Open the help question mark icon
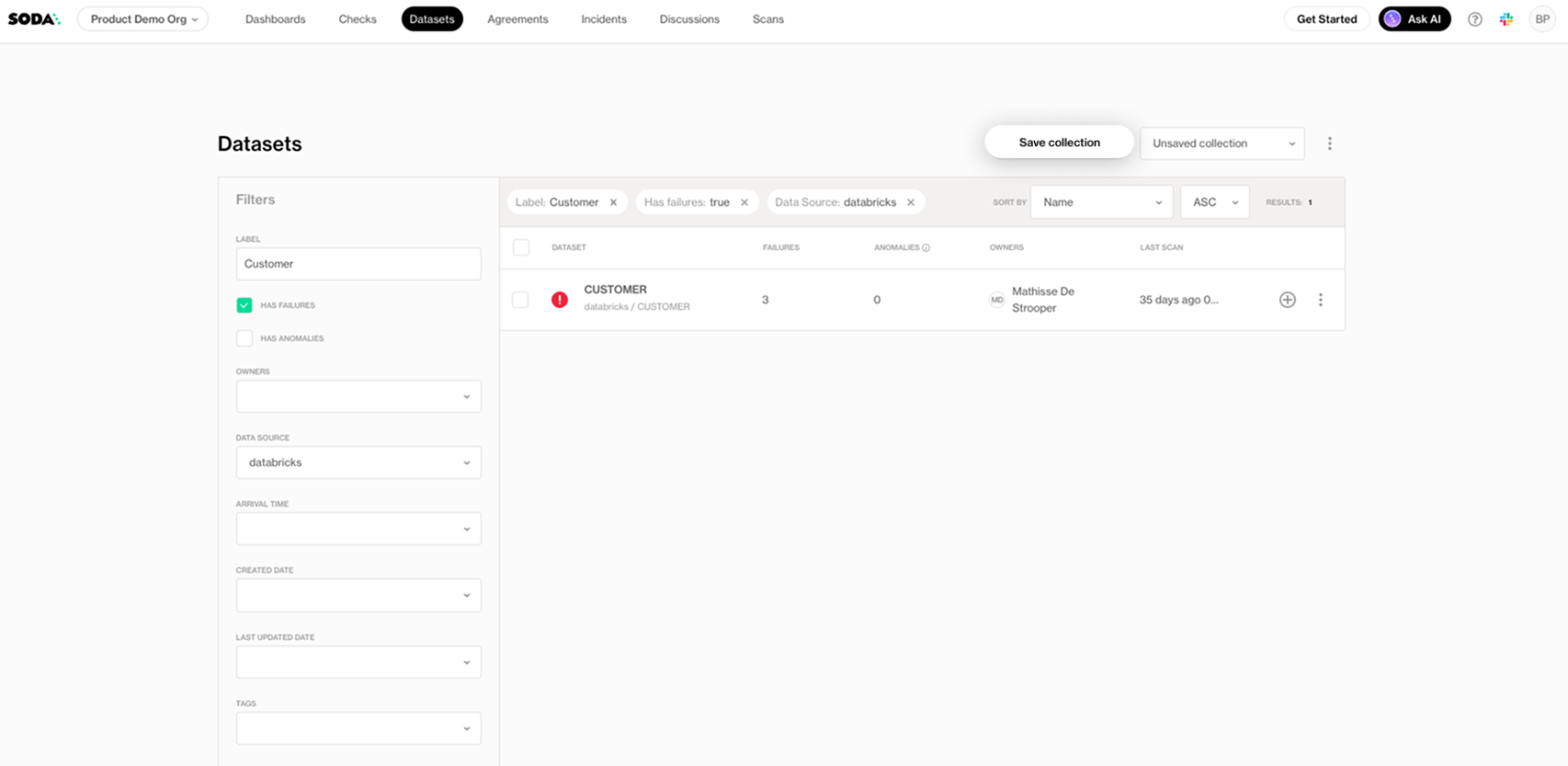 tap(1474, 19)
